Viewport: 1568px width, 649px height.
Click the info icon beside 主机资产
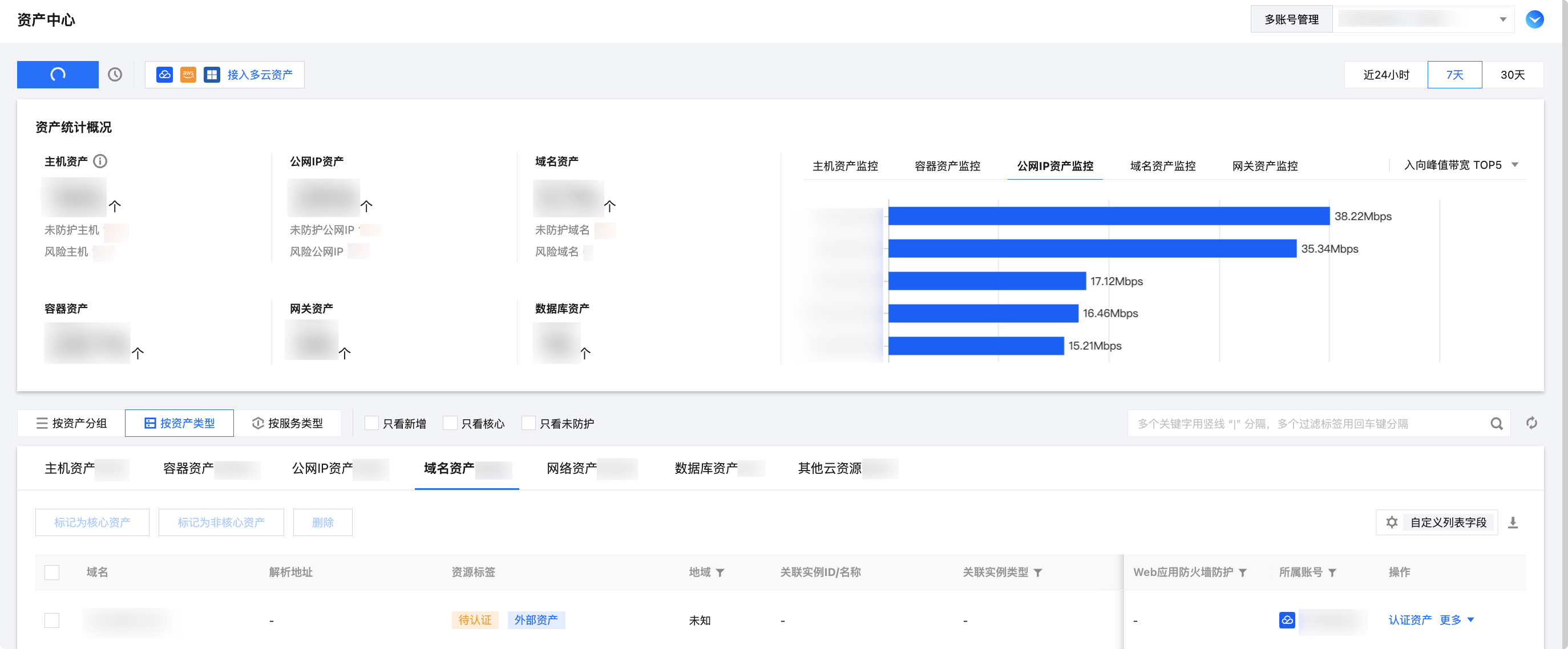pyautogui.click(x=100, y=161)
